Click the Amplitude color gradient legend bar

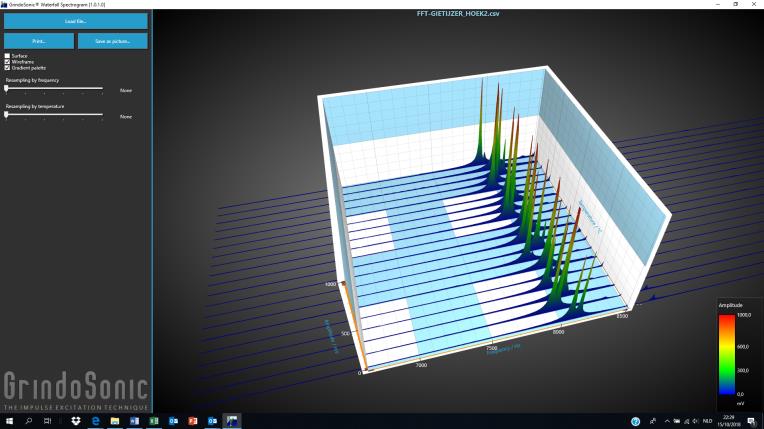coord(724,357)
